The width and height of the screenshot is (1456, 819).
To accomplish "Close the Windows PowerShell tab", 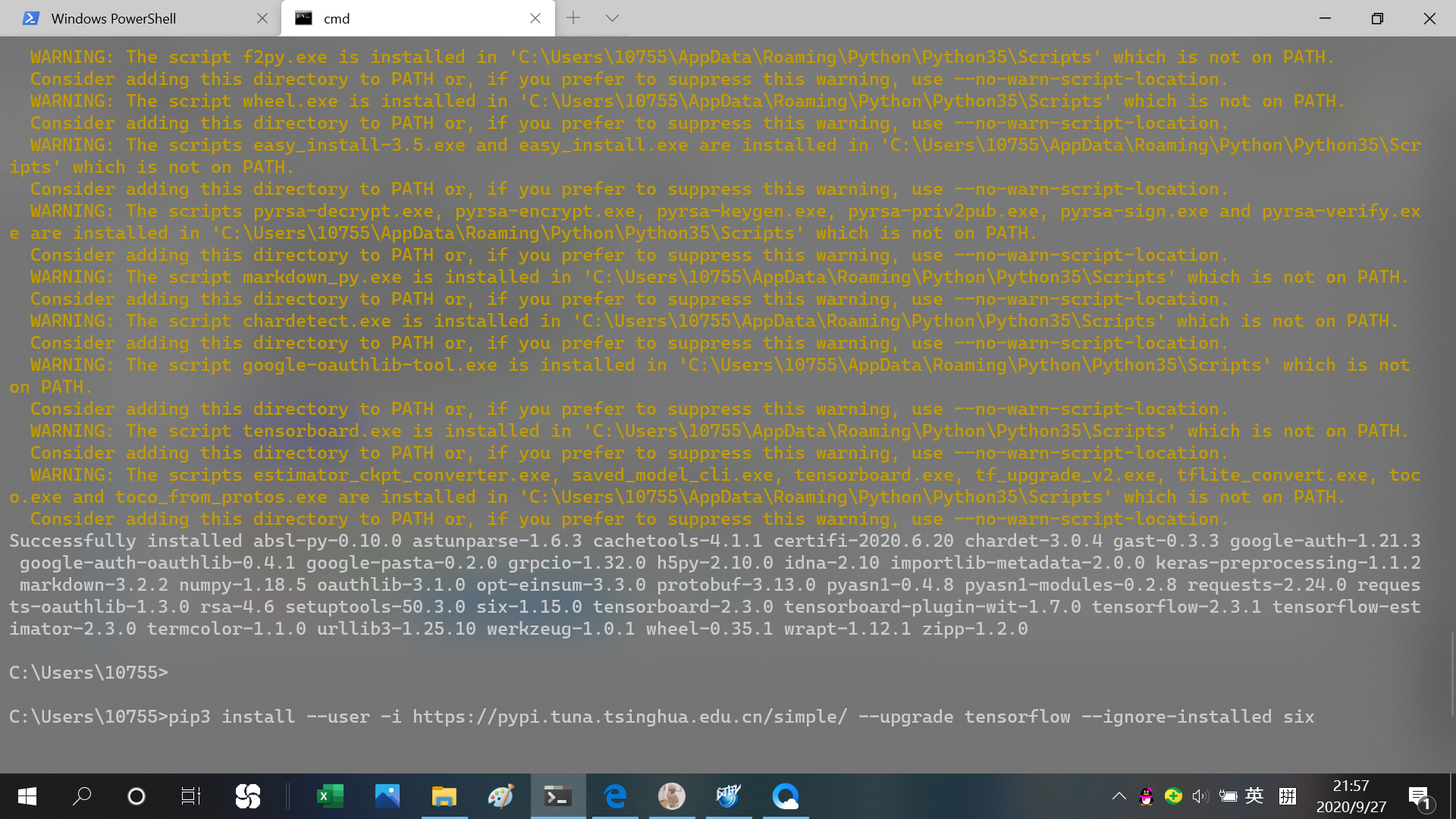I will pos(262,18).
